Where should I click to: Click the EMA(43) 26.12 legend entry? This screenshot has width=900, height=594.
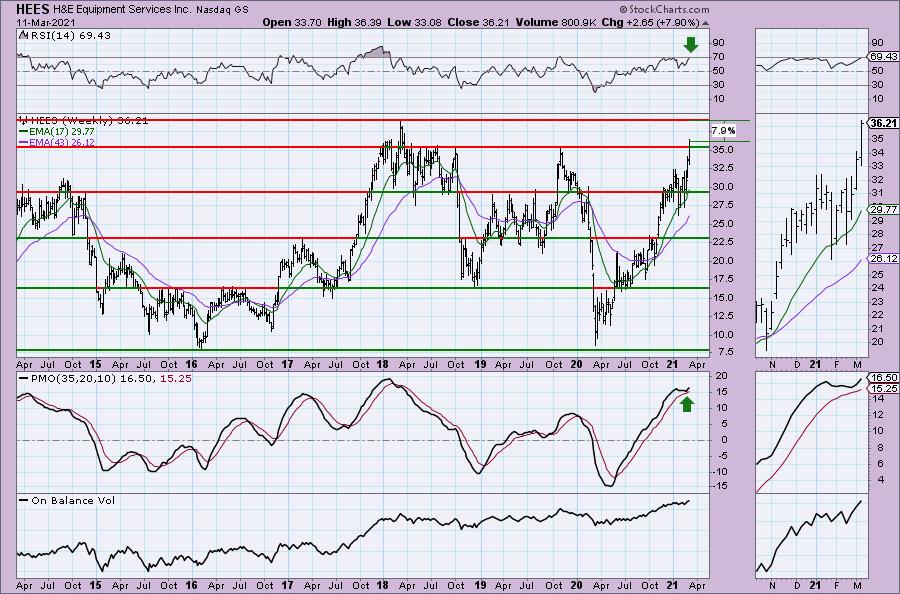(62, 142)
